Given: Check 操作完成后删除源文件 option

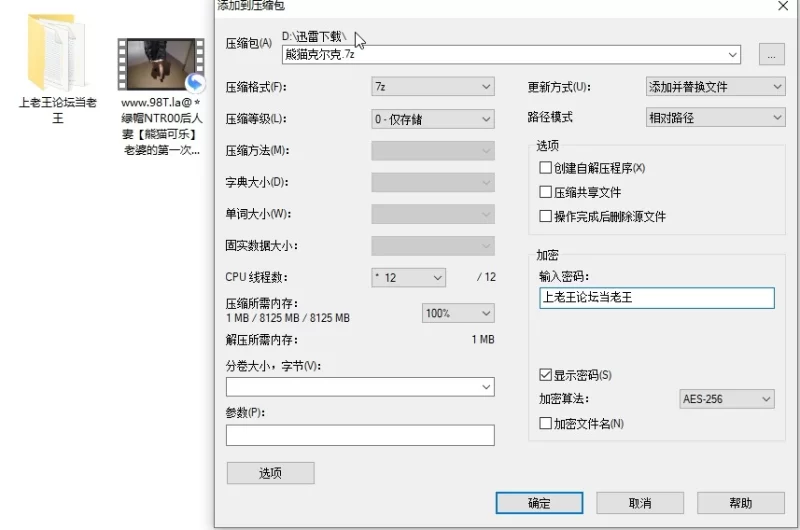Looking at the screenshot, I should point(545,216).
